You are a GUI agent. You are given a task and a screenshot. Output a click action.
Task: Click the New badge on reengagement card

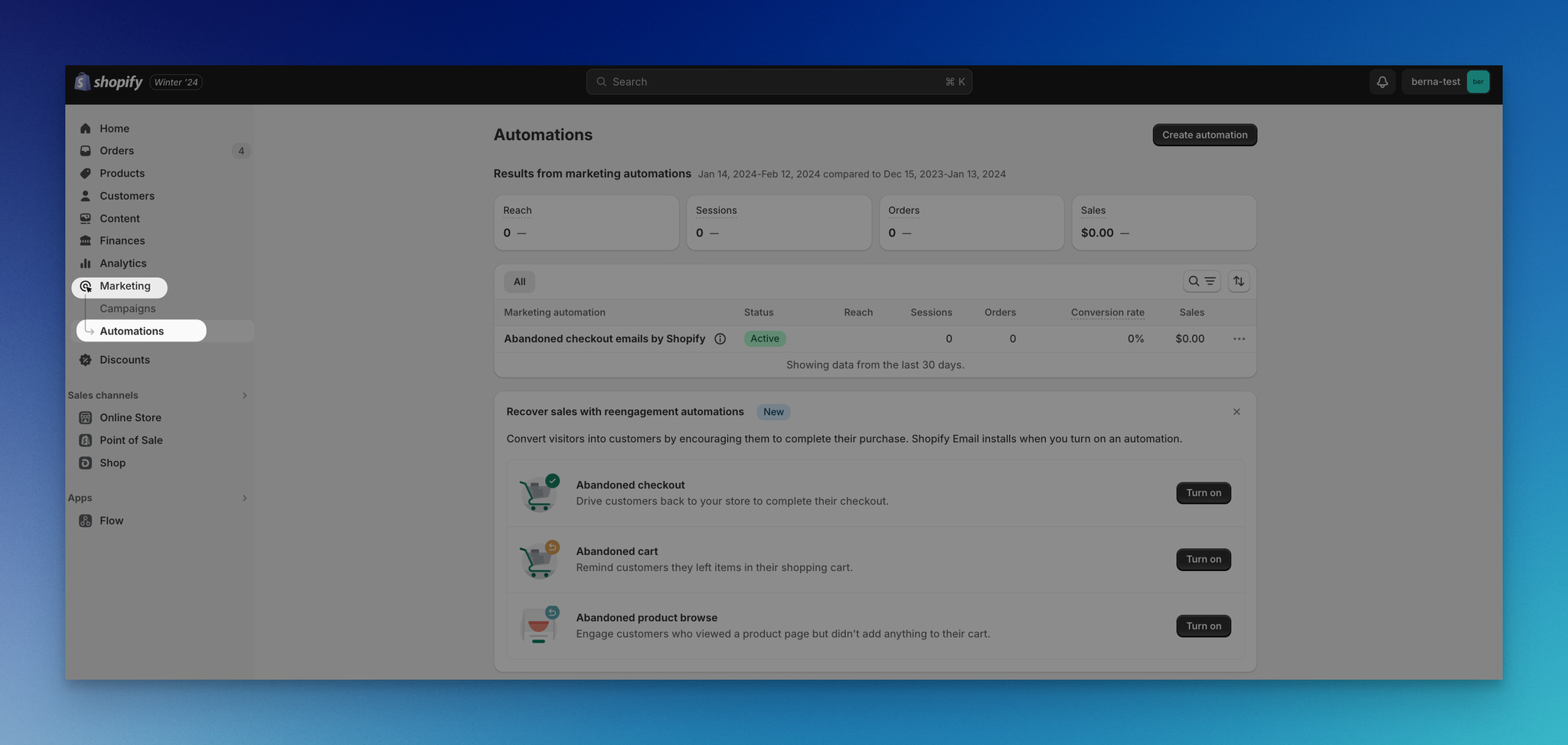pyautogui.click(x=773, y=412)
